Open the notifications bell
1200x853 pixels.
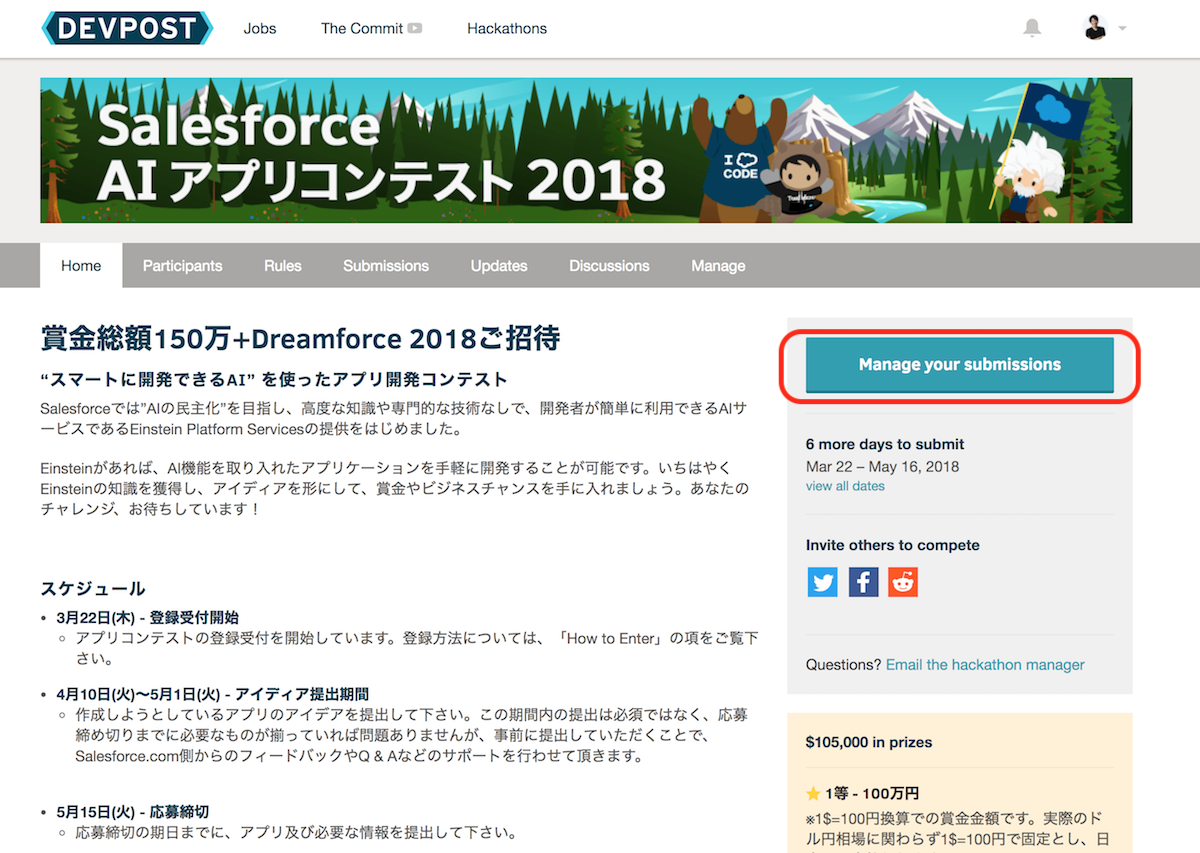[x=1032, y=28]
